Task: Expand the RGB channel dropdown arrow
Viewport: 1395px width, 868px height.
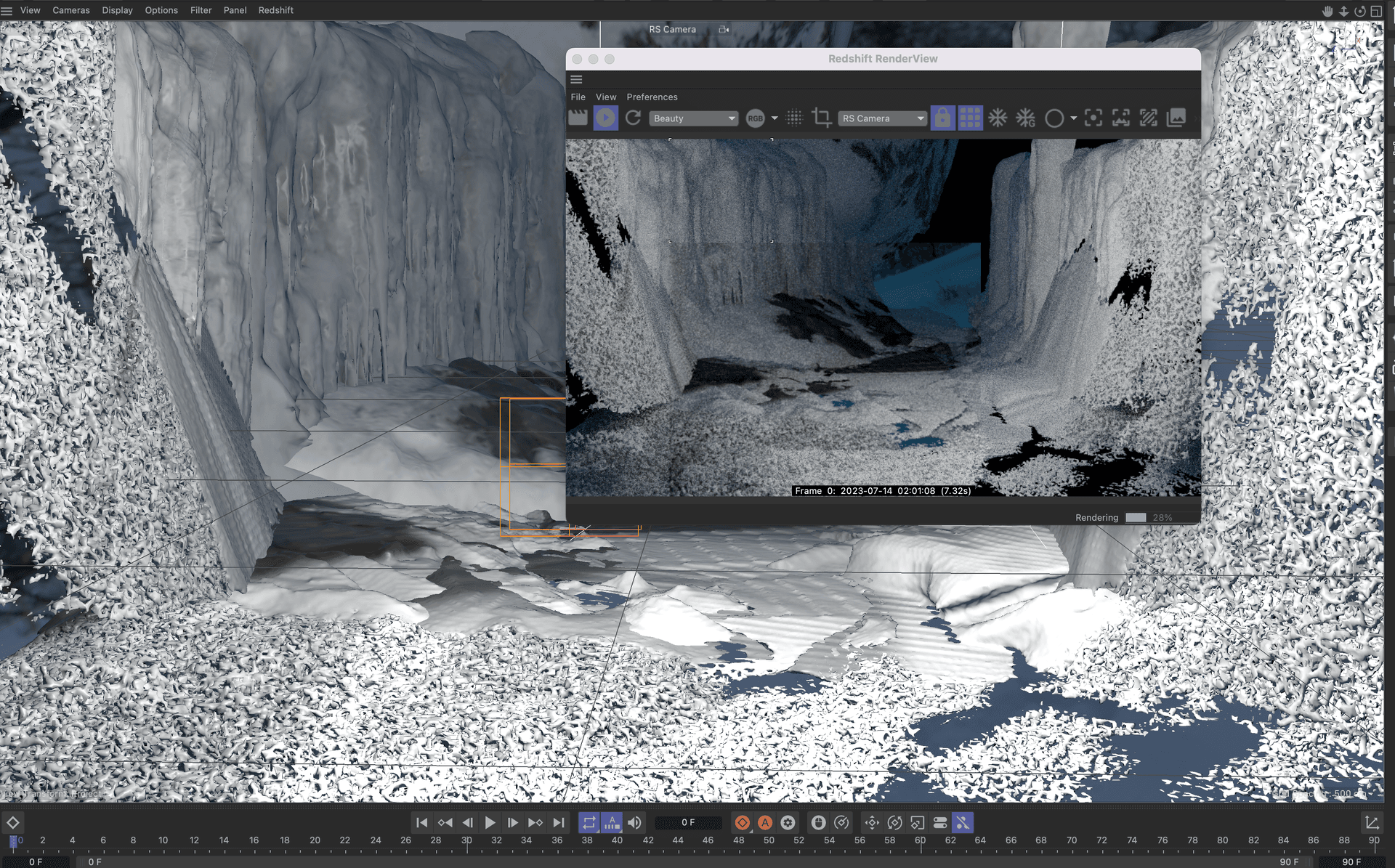Action: [x=775, y=118]
